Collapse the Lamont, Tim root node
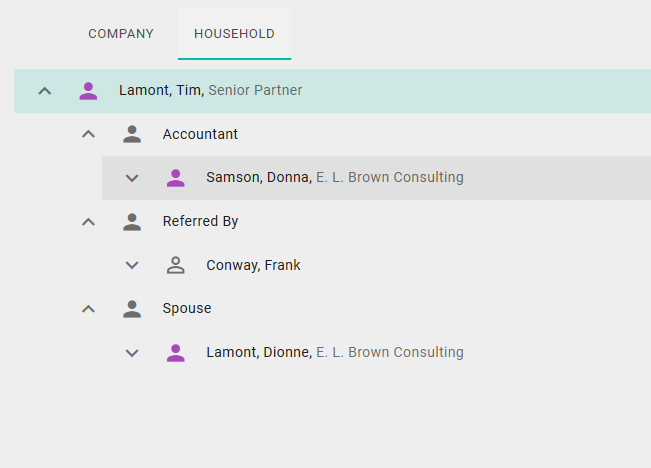651x468 pixels. tap(44, 91)
